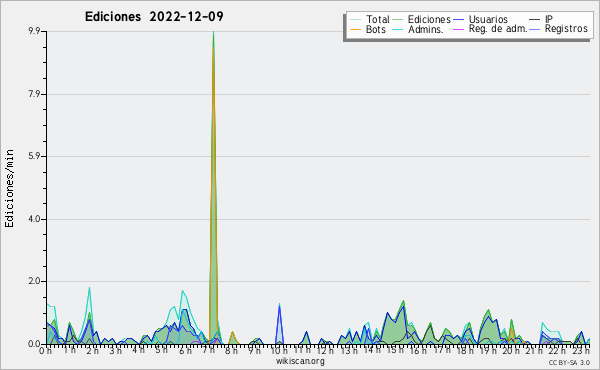Click the '19 h' x-axis label
The width and height of the screenshot is (600, 370).
[487, 351]
